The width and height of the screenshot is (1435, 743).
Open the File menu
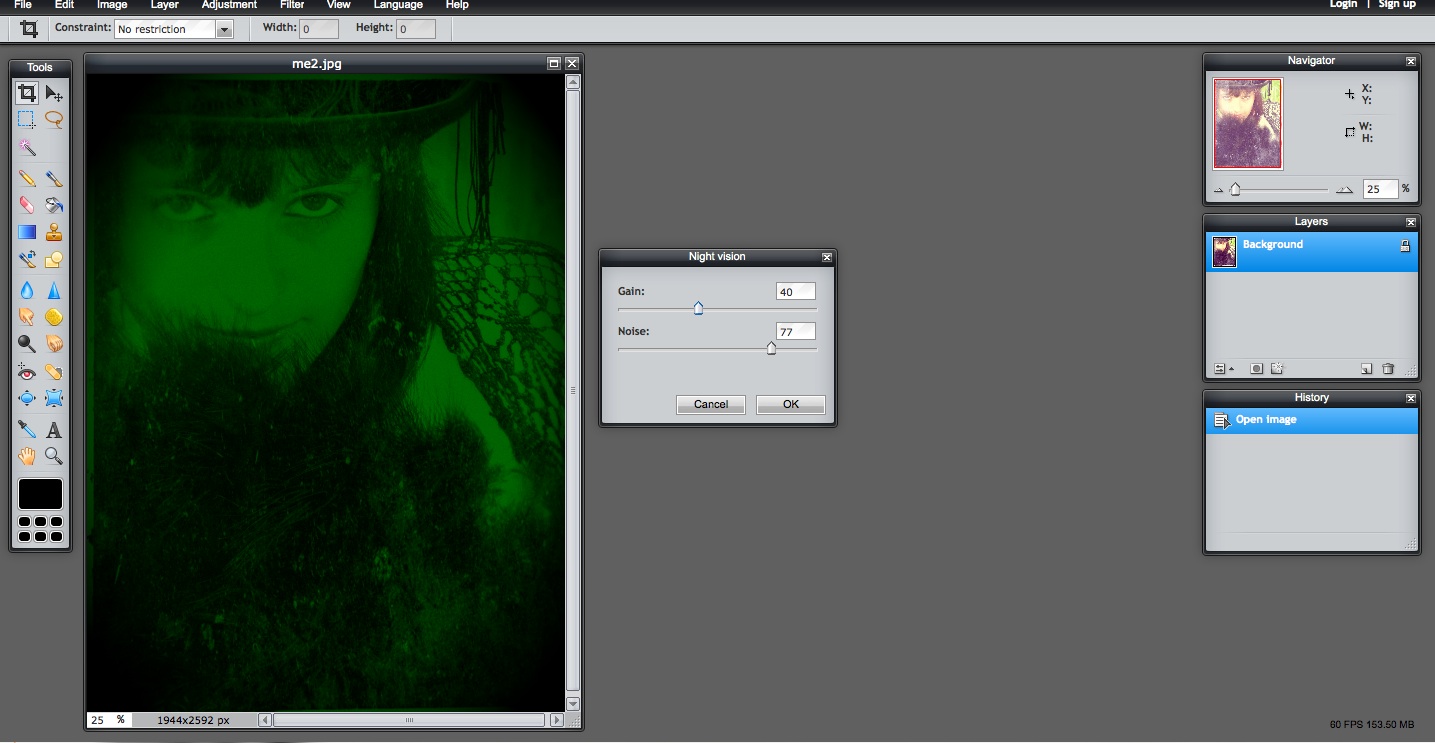23,5
